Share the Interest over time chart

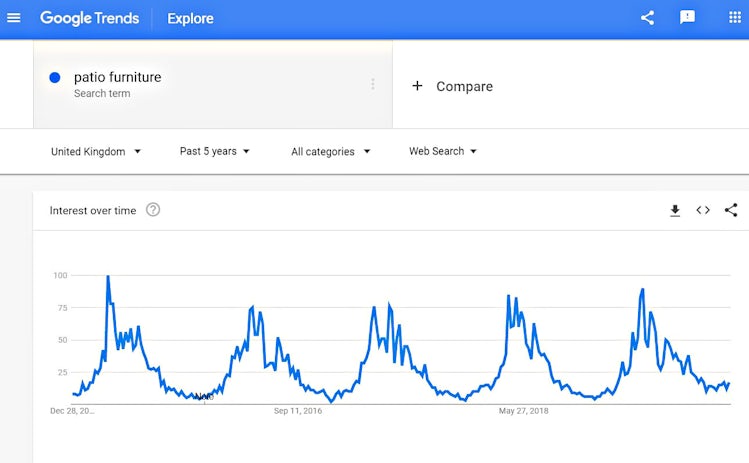(731, 210)
